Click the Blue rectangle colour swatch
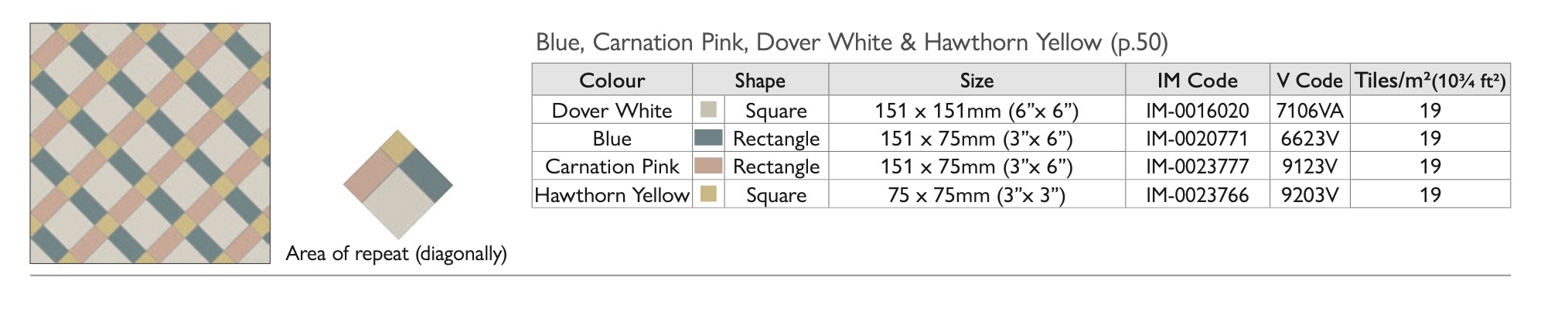This screenshot has height=319, width=1568. 707,139
